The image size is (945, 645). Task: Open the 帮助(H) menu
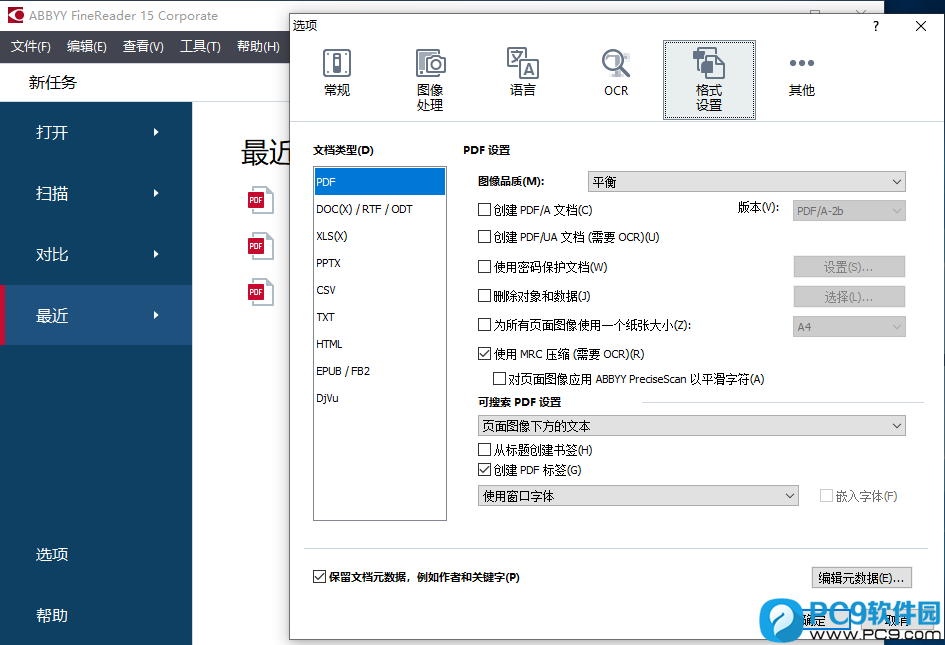[258, 46]
